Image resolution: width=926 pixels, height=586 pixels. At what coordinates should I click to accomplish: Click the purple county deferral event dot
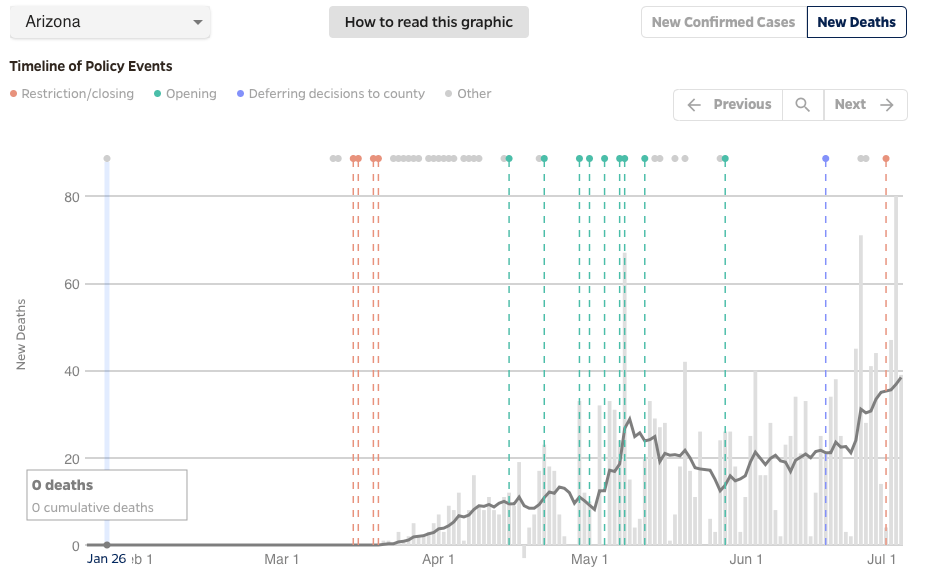(826, 159)
